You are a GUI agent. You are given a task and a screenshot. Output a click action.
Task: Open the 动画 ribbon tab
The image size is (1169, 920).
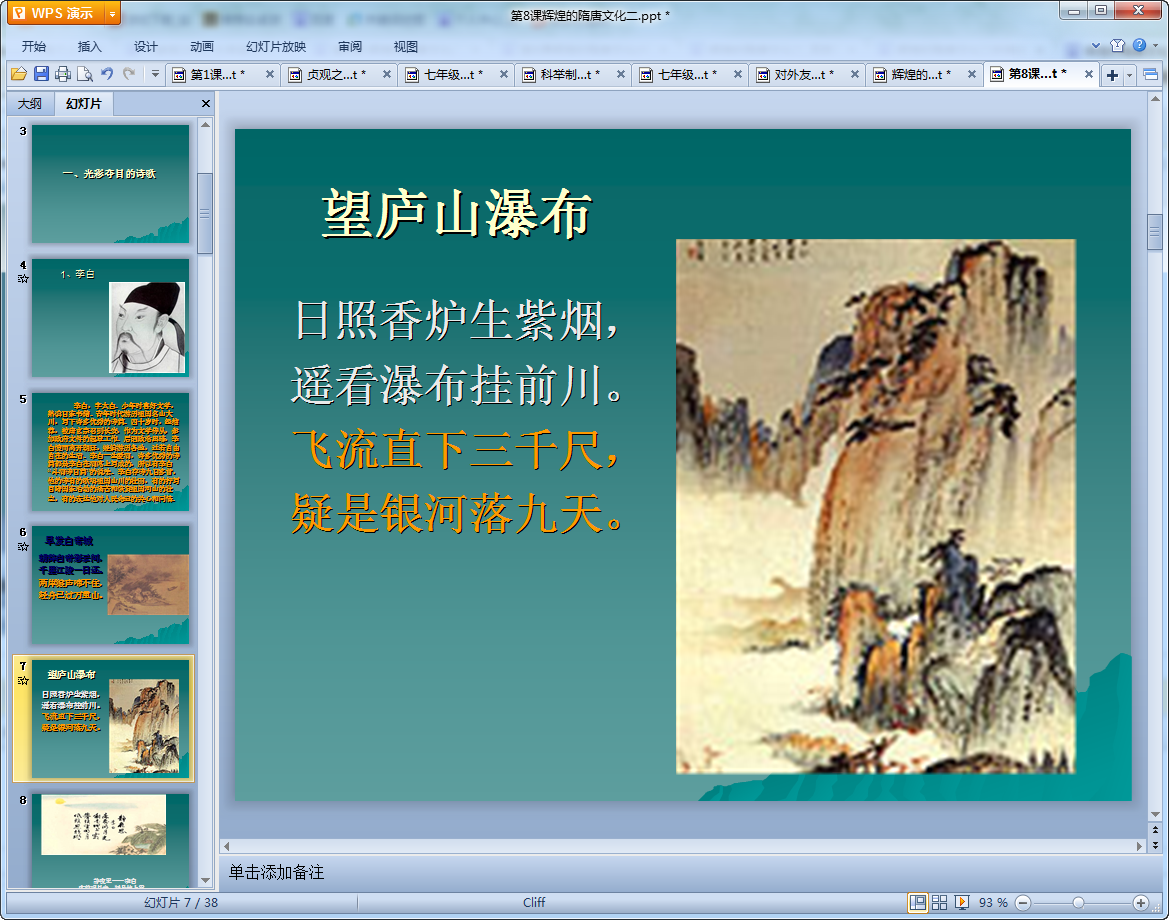[x=201, y=46]
